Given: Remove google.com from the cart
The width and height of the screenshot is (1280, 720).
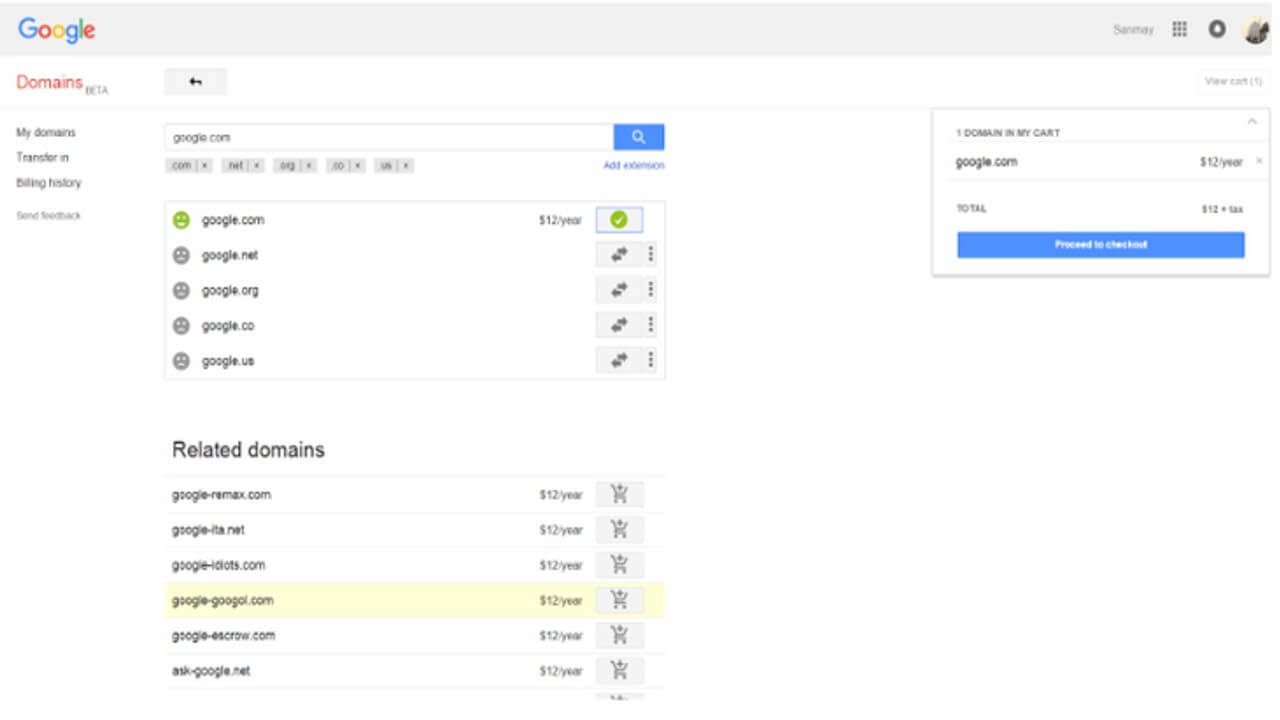Looking at the screenshot, I should 1259,161.
